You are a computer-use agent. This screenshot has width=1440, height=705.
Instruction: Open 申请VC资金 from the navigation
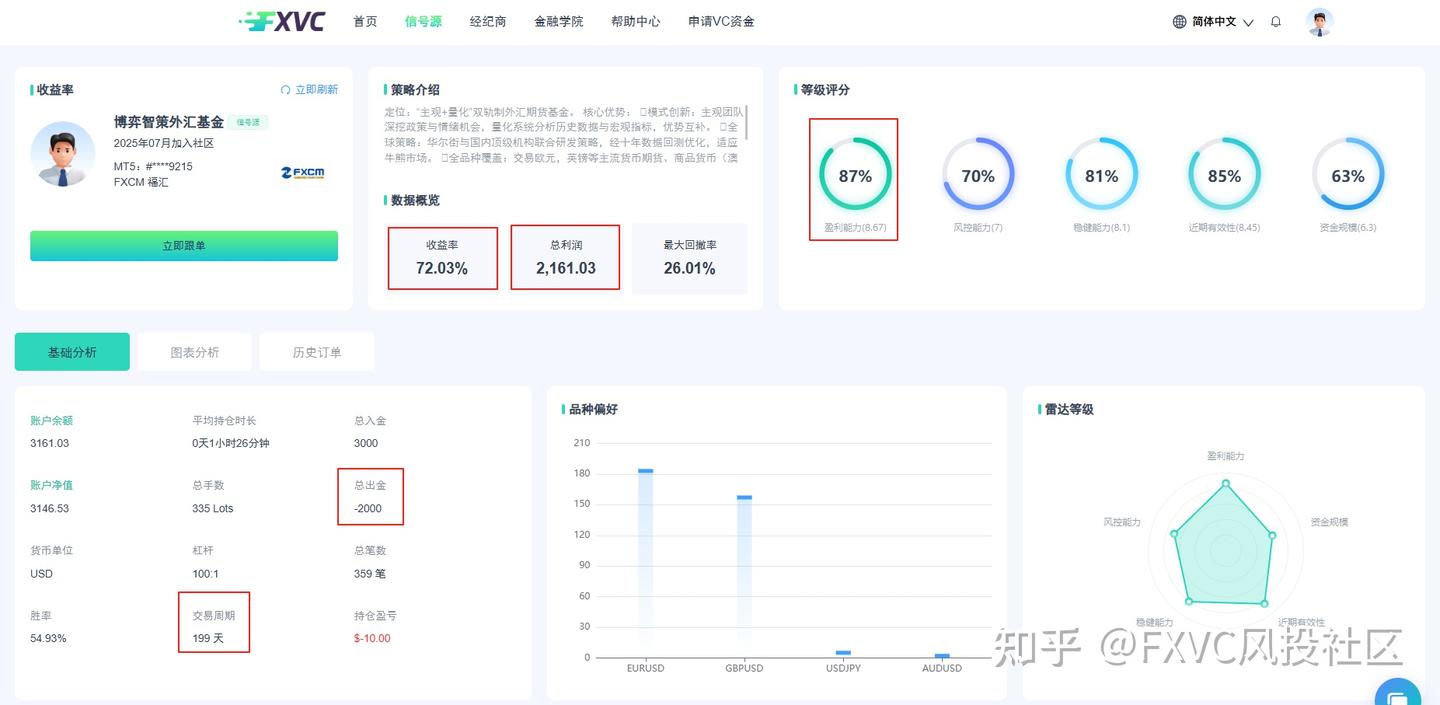(x=721, y=20)
